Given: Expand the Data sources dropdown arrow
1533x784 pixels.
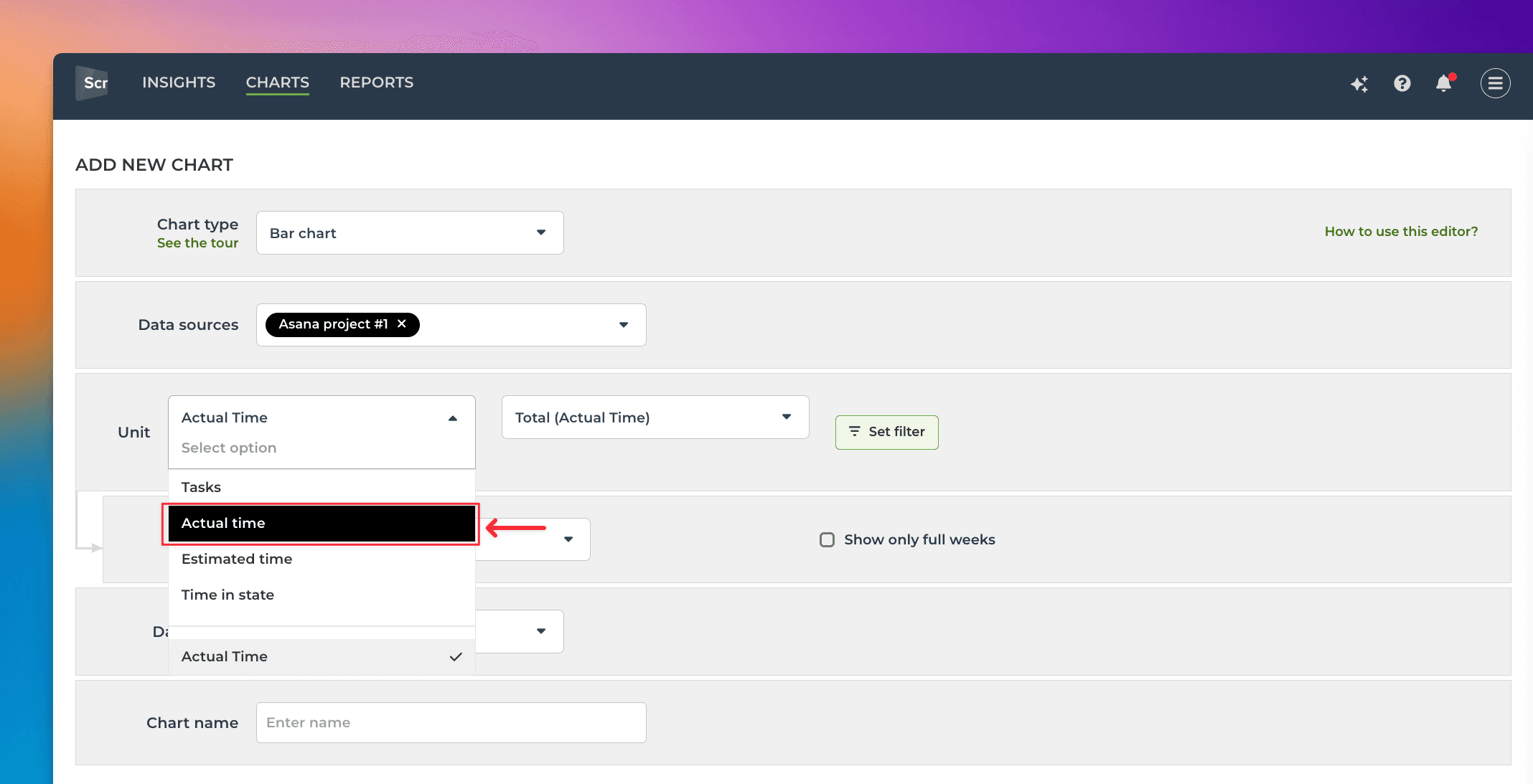Looking at the screenshot, I should [624, 325].
